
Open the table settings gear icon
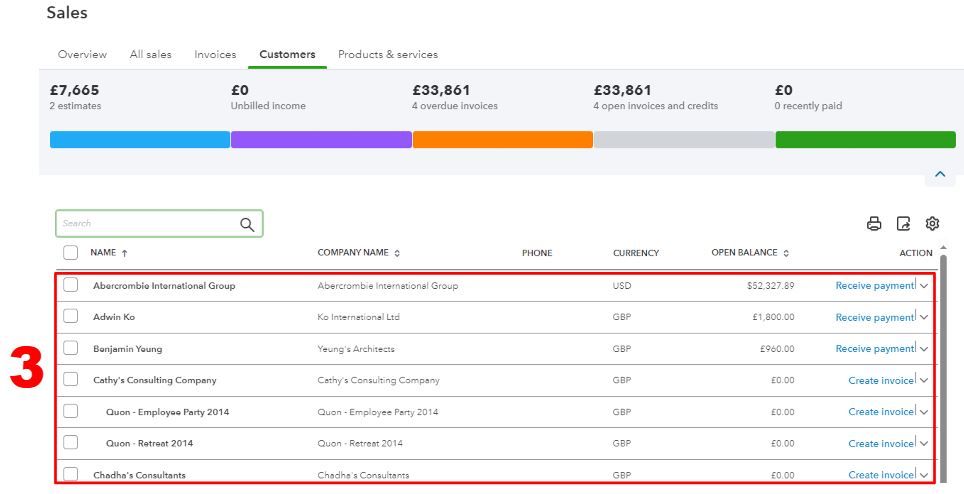tap(932, 223)
